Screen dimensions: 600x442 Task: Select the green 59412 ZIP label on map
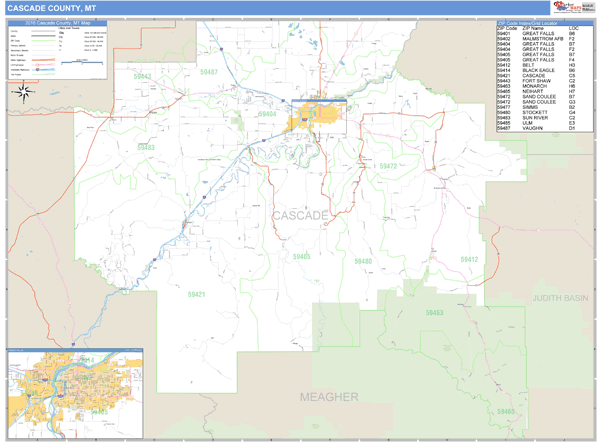point(467,259)
